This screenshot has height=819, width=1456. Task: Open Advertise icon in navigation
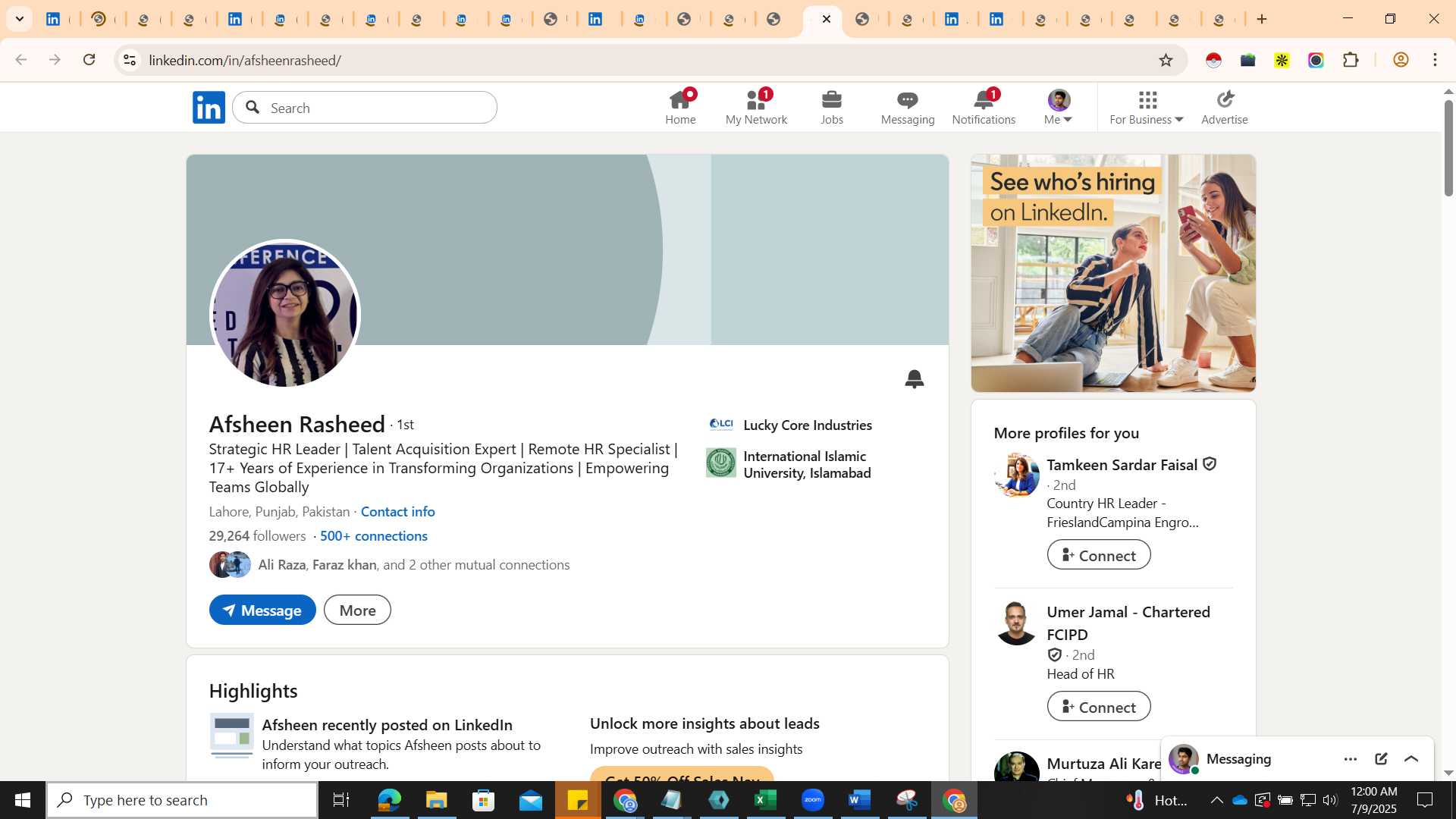[1225, 107]
